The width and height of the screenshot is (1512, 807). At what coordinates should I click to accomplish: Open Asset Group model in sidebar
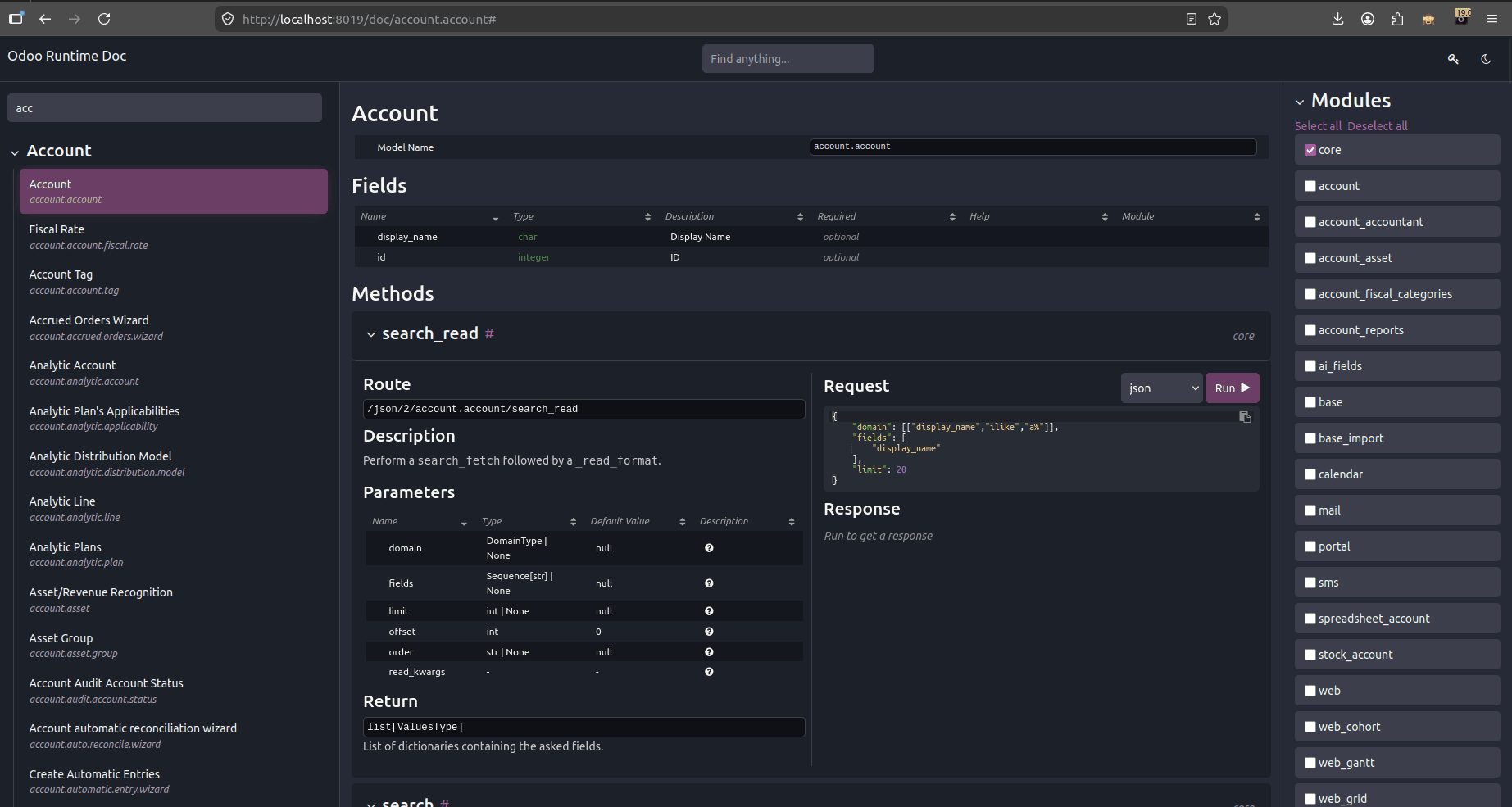tap(173, 646)
